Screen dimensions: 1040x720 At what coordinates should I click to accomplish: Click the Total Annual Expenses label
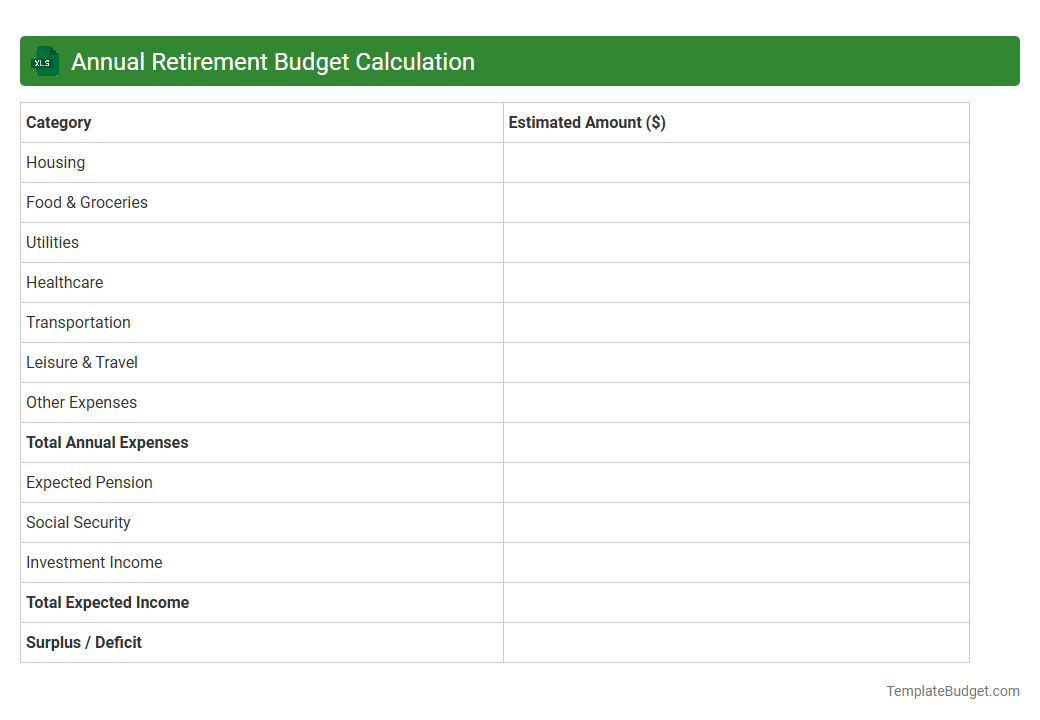coord(107,442)
